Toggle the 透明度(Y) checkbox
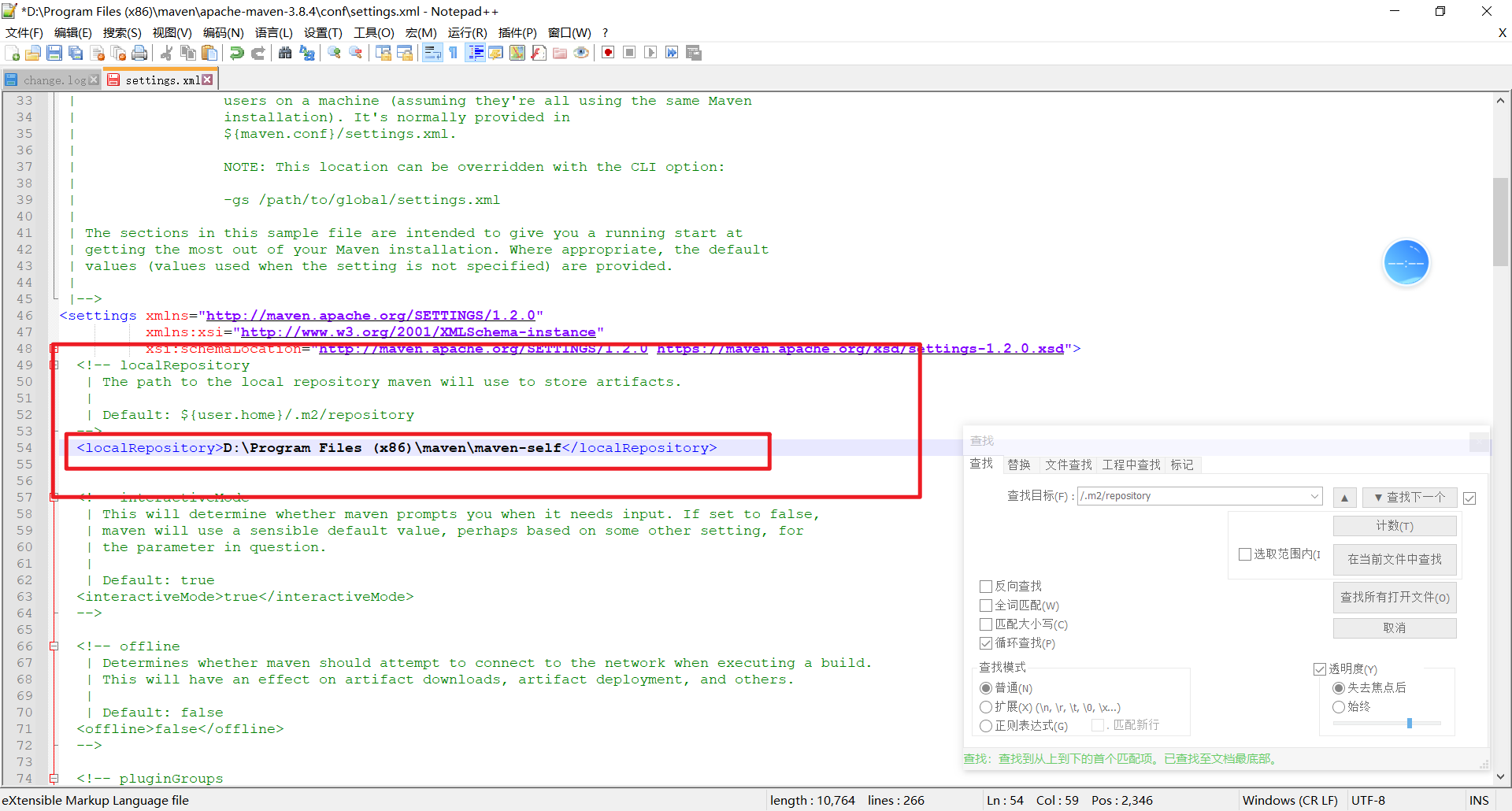Viewport: 1512px width, 811px height. pos(1320,668)
